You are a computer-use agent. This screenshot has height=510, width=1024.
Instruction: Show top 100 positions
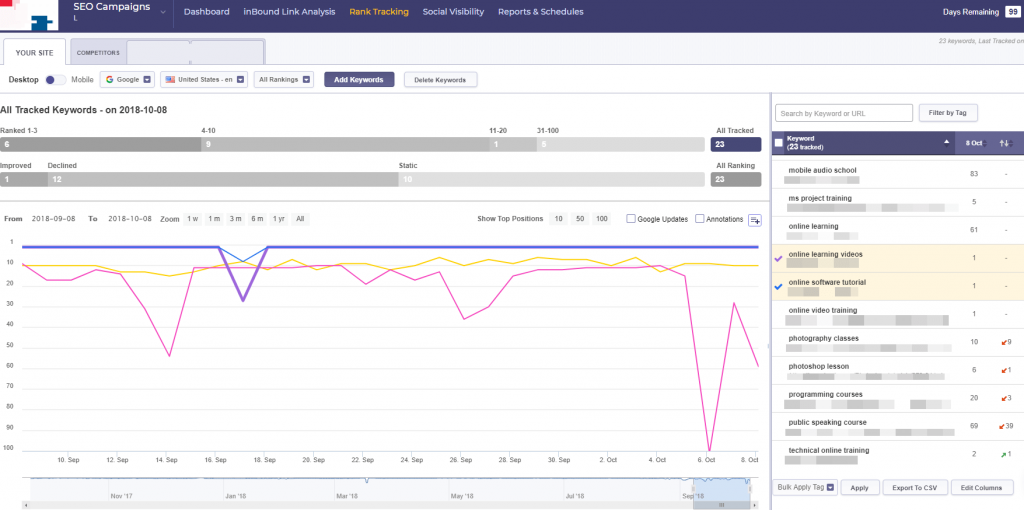(x=601, y=219)
